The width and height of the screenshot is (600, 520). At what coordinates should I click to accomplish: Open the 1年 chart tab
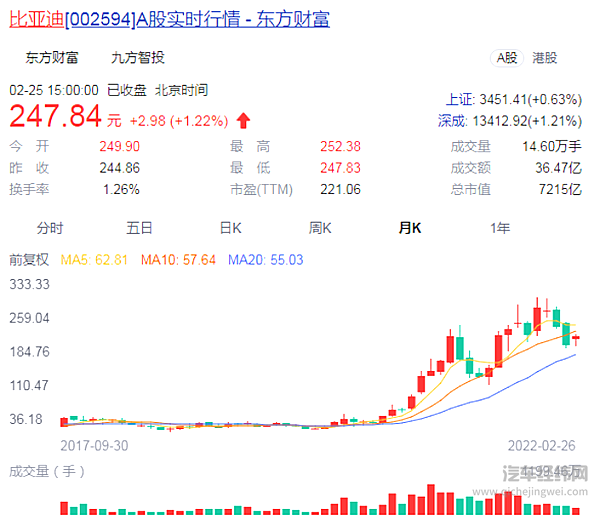[500, 228]
